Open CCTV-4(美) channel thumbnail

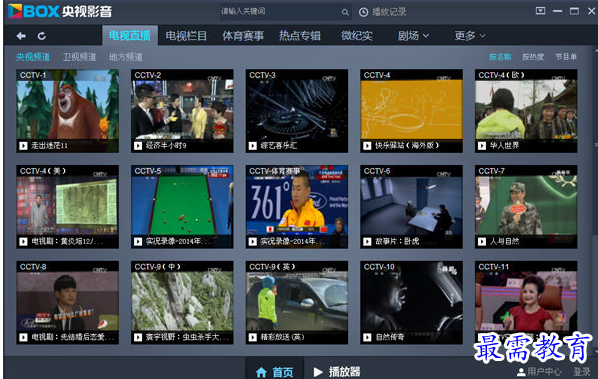coord(68,206)
